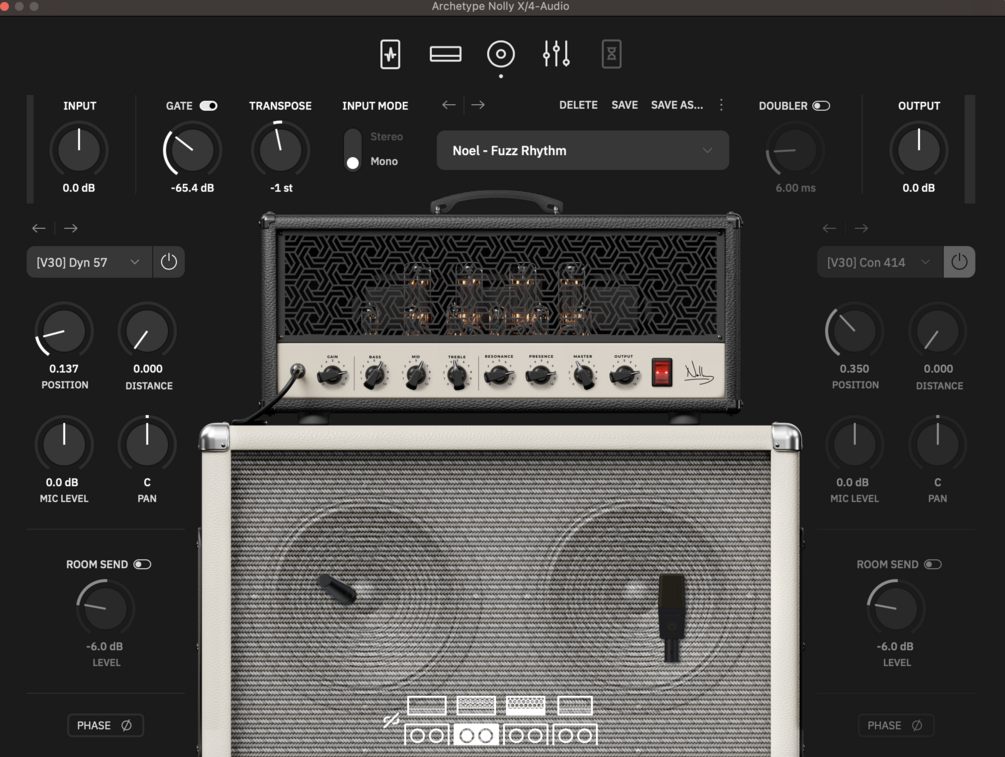
Task: Select the third highlighted amp head icon
Action: tap(526, 706)
